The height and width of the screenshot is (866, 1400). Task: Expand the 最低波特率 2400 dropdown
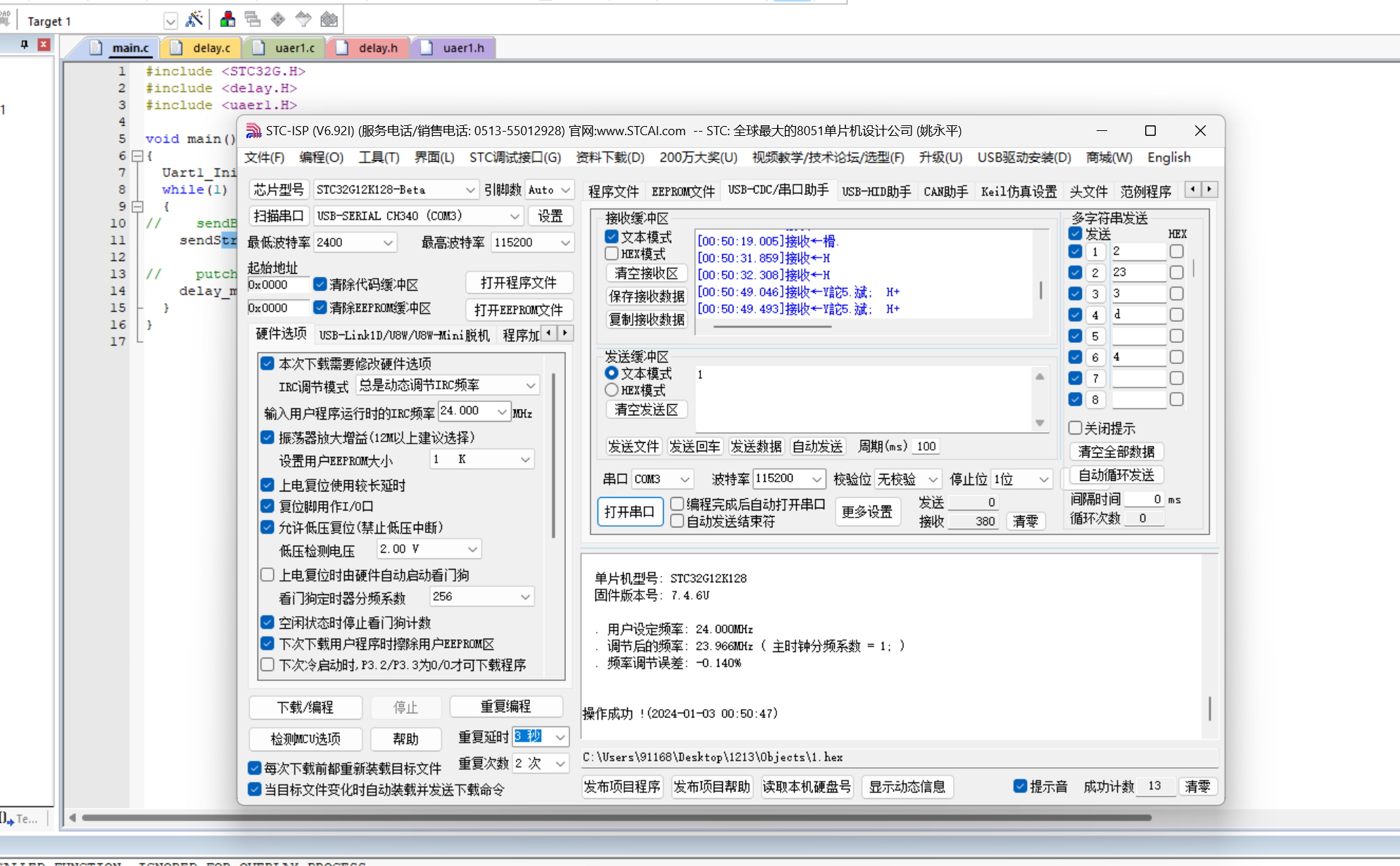point(388,243)
